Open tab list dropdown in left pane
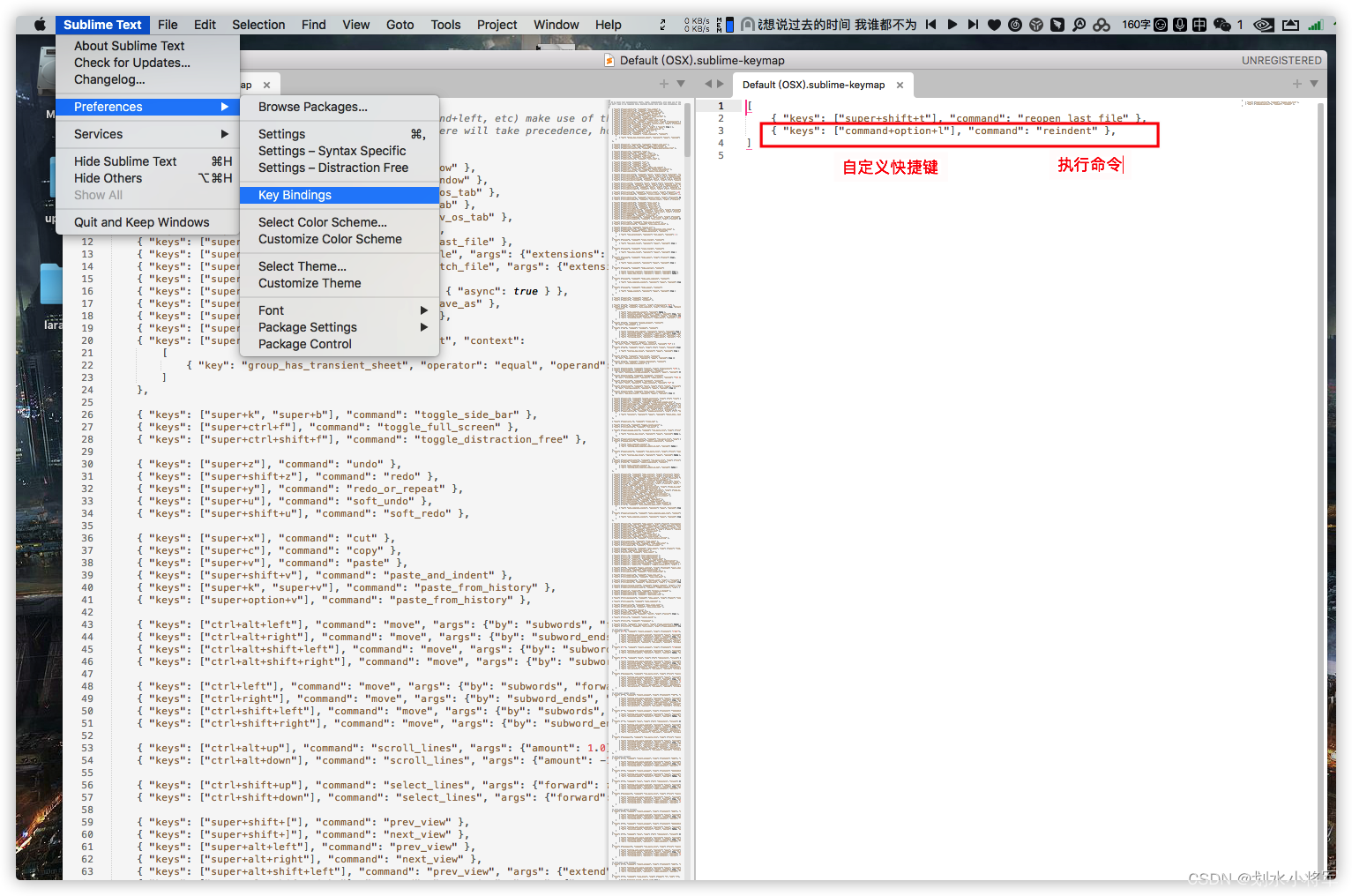 pos(681,84)
